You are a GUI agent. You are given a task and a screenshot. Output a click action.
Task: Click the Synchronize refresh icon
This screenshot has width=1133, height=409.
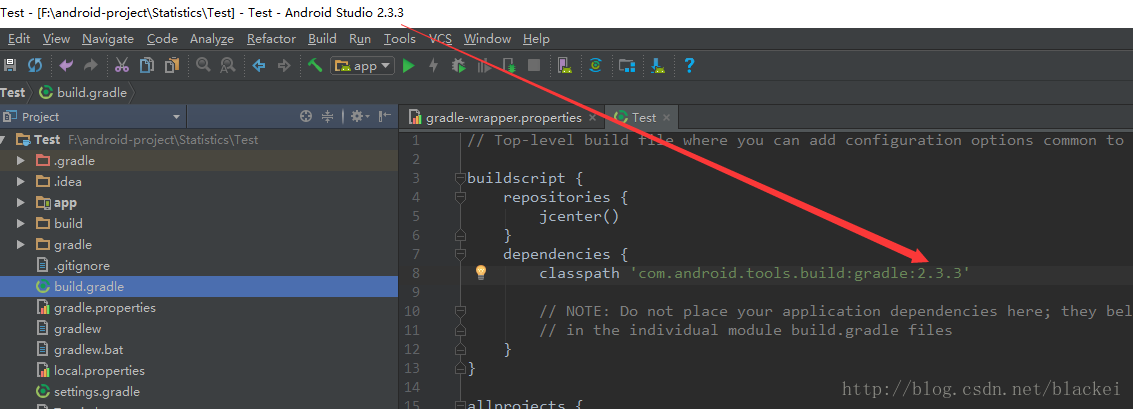tap(35, 66)
